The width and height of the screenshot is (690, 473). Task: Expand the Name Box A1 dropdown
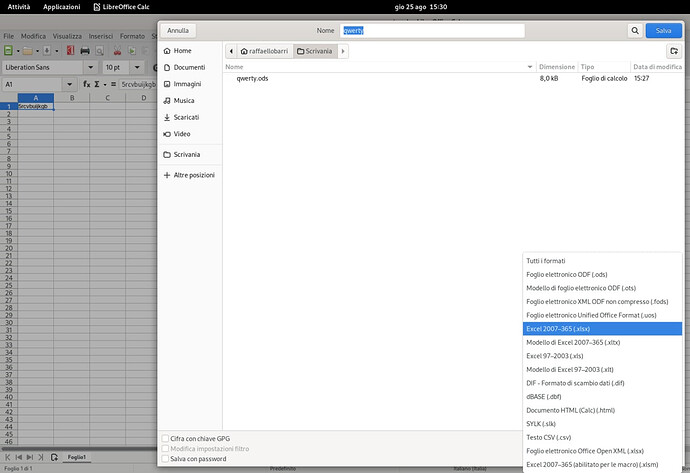(x=69, y=84)
